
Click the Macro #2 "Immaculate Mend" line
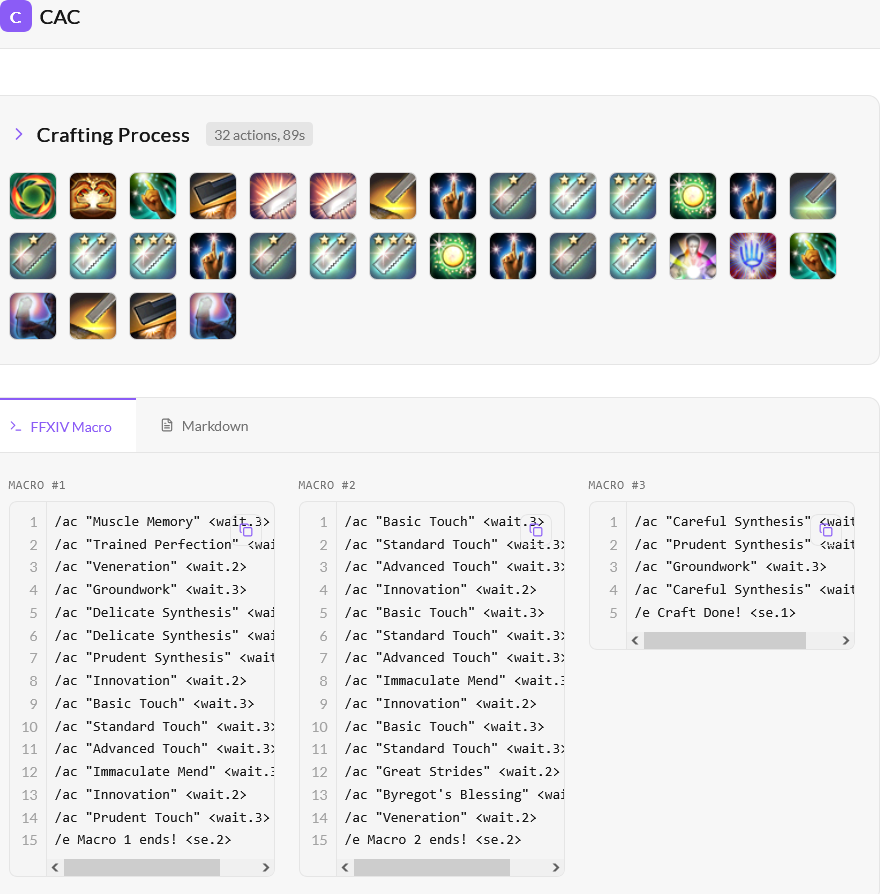pos(454,680)
